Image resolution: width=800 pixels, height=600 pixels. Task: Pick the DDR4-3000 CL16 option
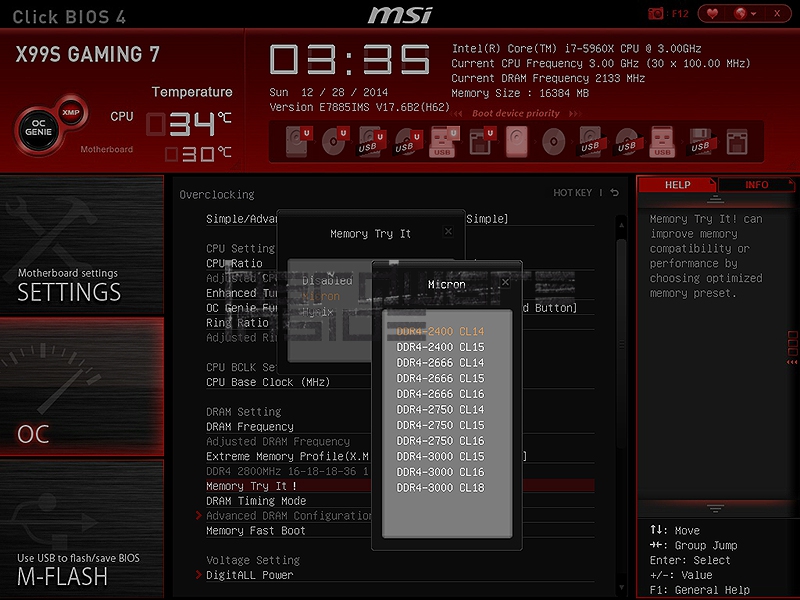(x=440, y=472)
